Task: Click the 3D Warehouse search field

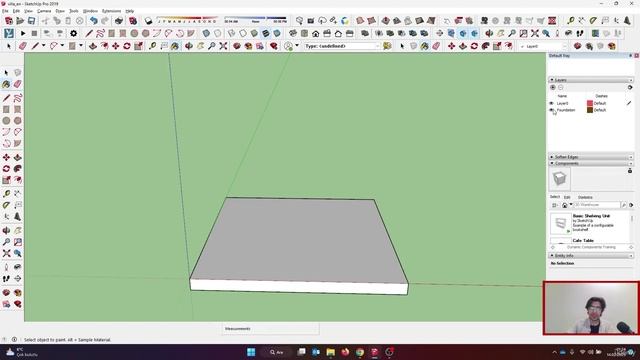Action: point(597,204)
